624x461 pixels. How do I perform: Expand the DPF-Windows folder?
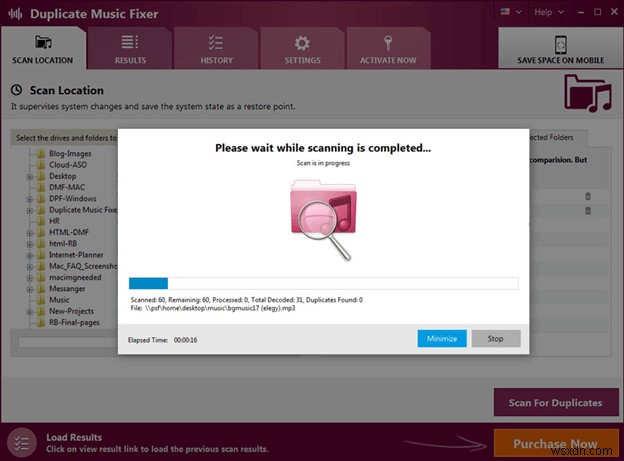click(x=30, y=199)
